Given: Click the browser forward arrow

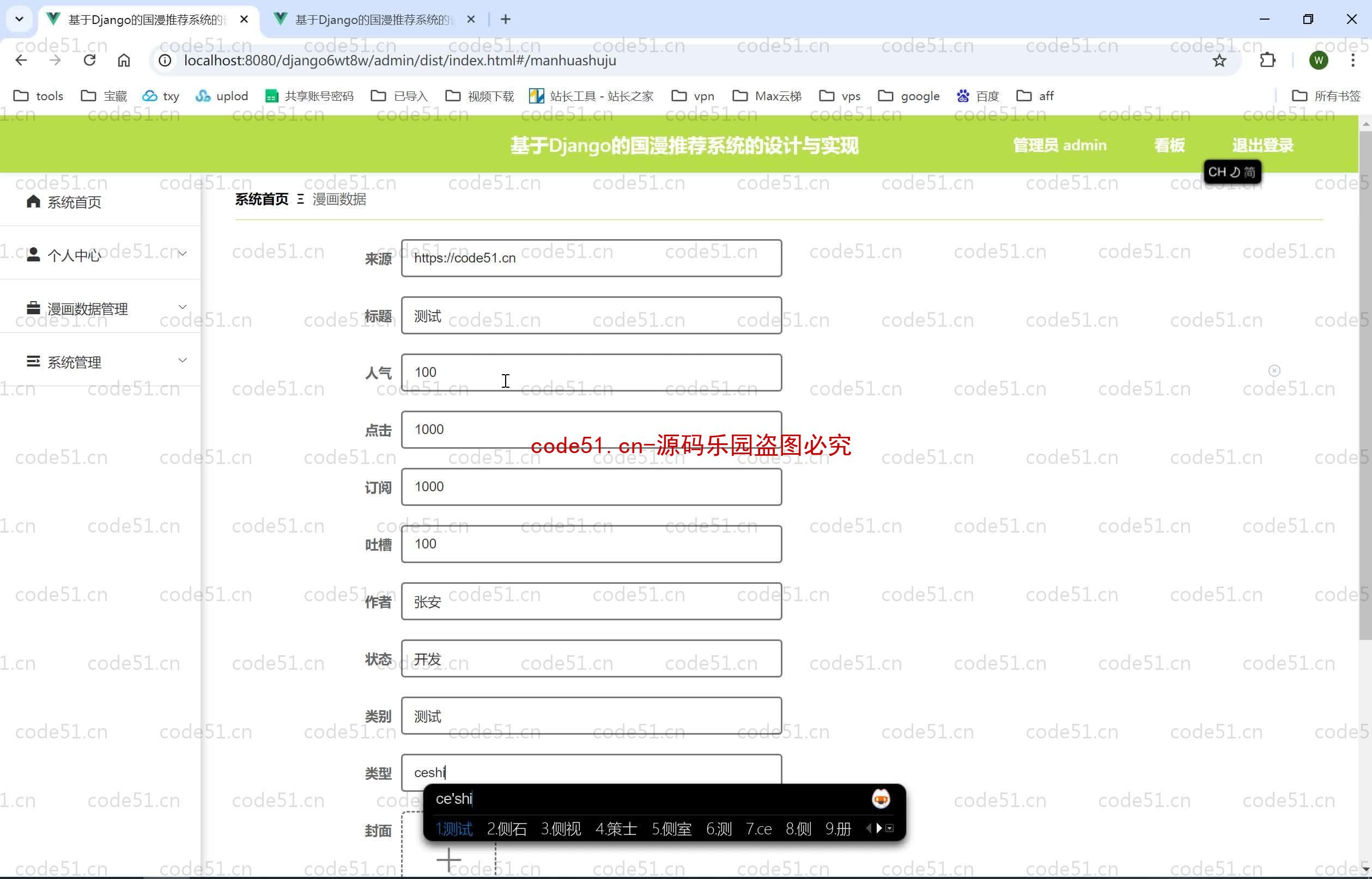Looking at the screenshot, I should tap(56, 60).
